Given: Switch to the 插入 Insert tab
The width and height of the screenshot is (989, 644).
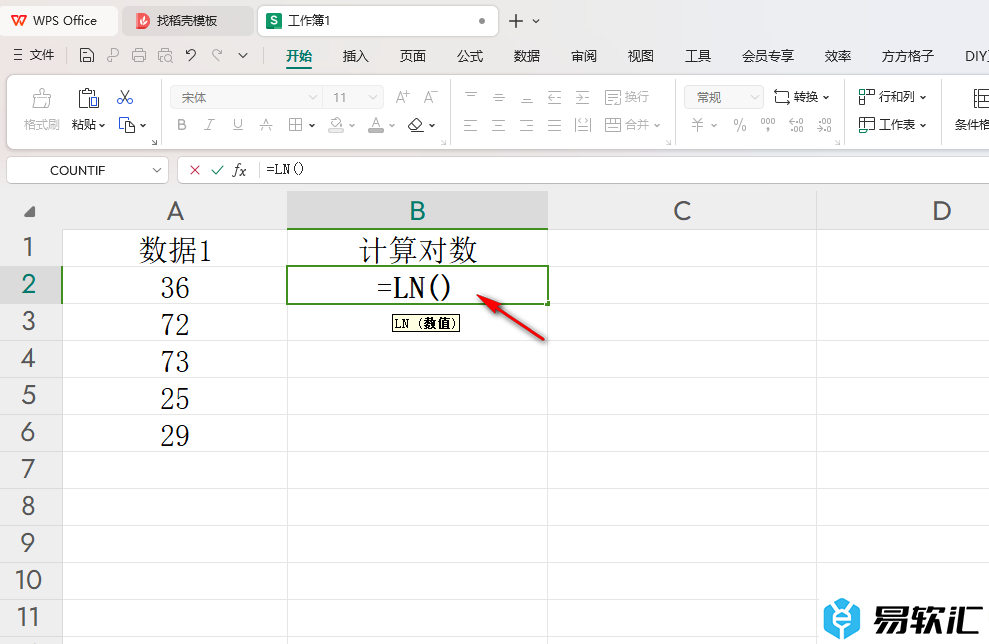Looking at the screenshot, I should point(356,56).
